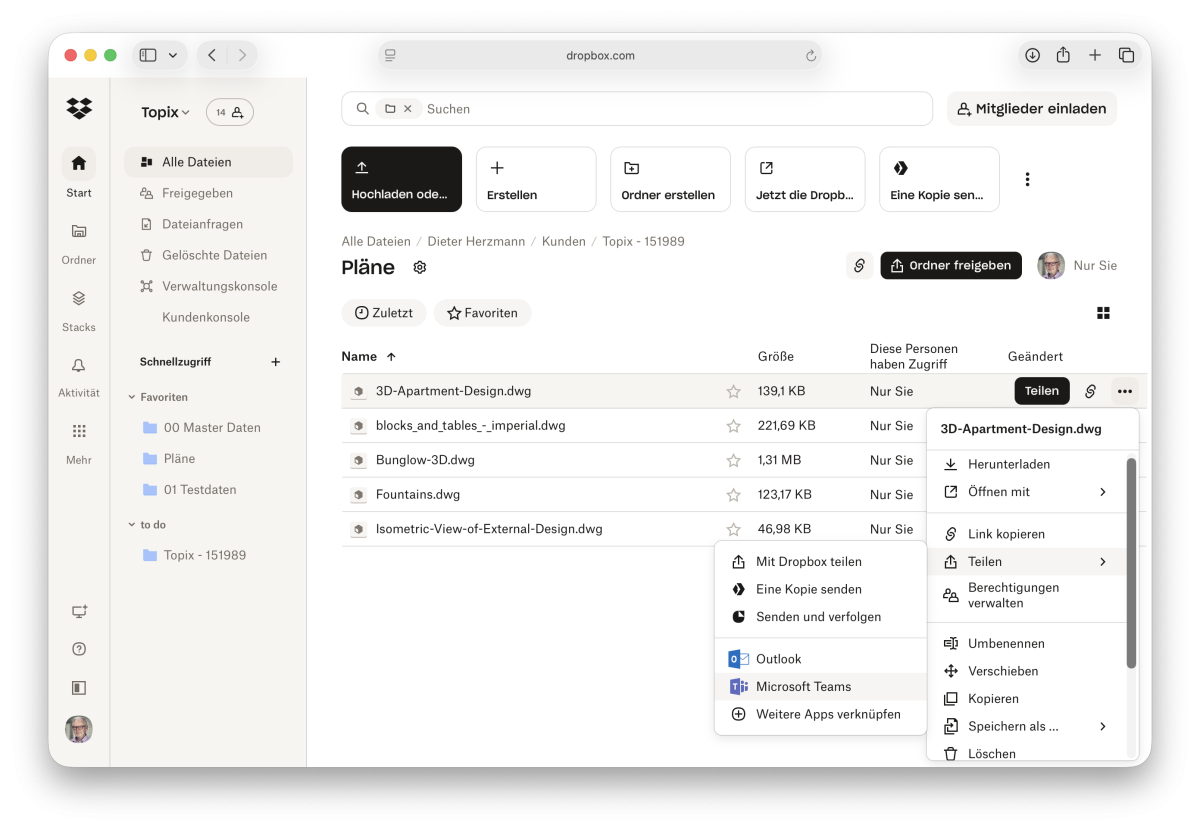Star 3D-Apartment-Design.dwg as favorite
This screenshot has width=1200, height=831.
point(734,391)
